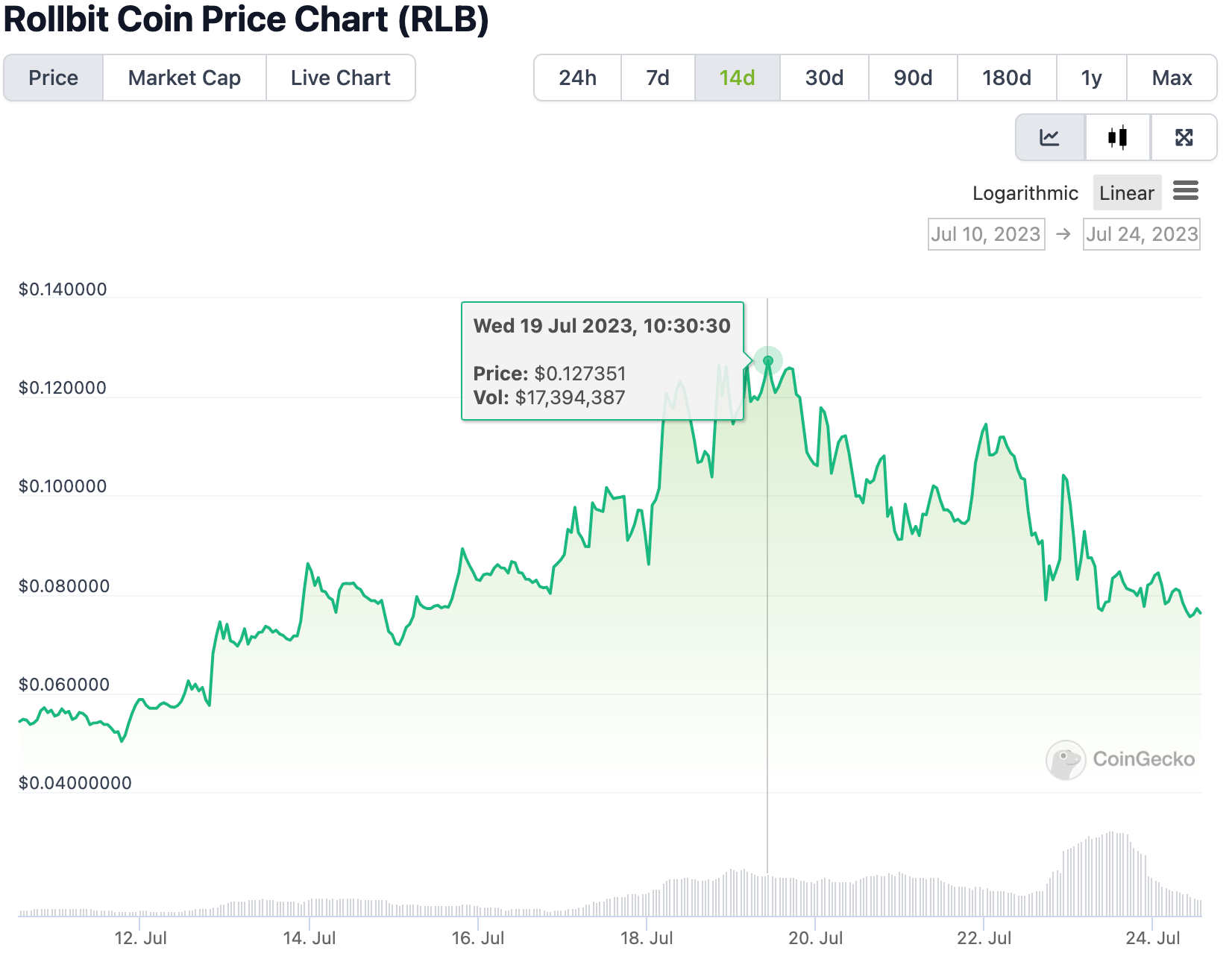Edit start date Jul 10, 2023
The image size is (1232, 965).
tap(986, 234)
